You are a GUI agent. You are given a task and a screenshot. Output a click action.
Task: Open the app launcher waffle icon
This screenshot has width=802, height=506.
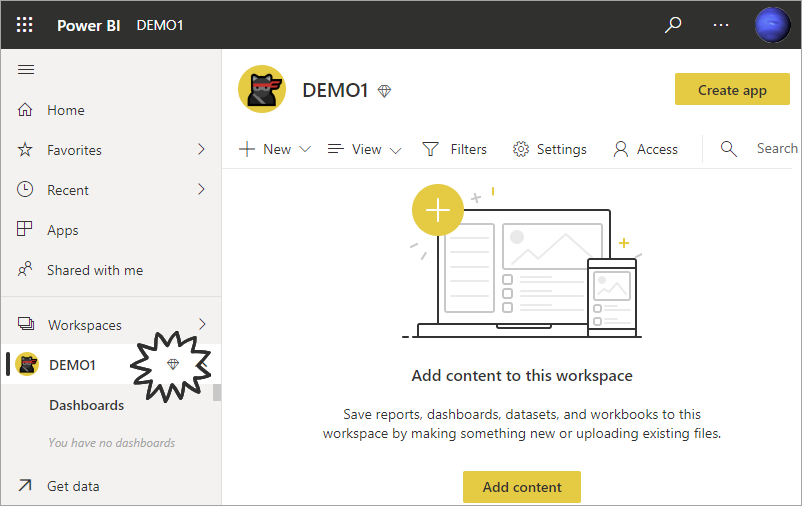pos(25,25)
